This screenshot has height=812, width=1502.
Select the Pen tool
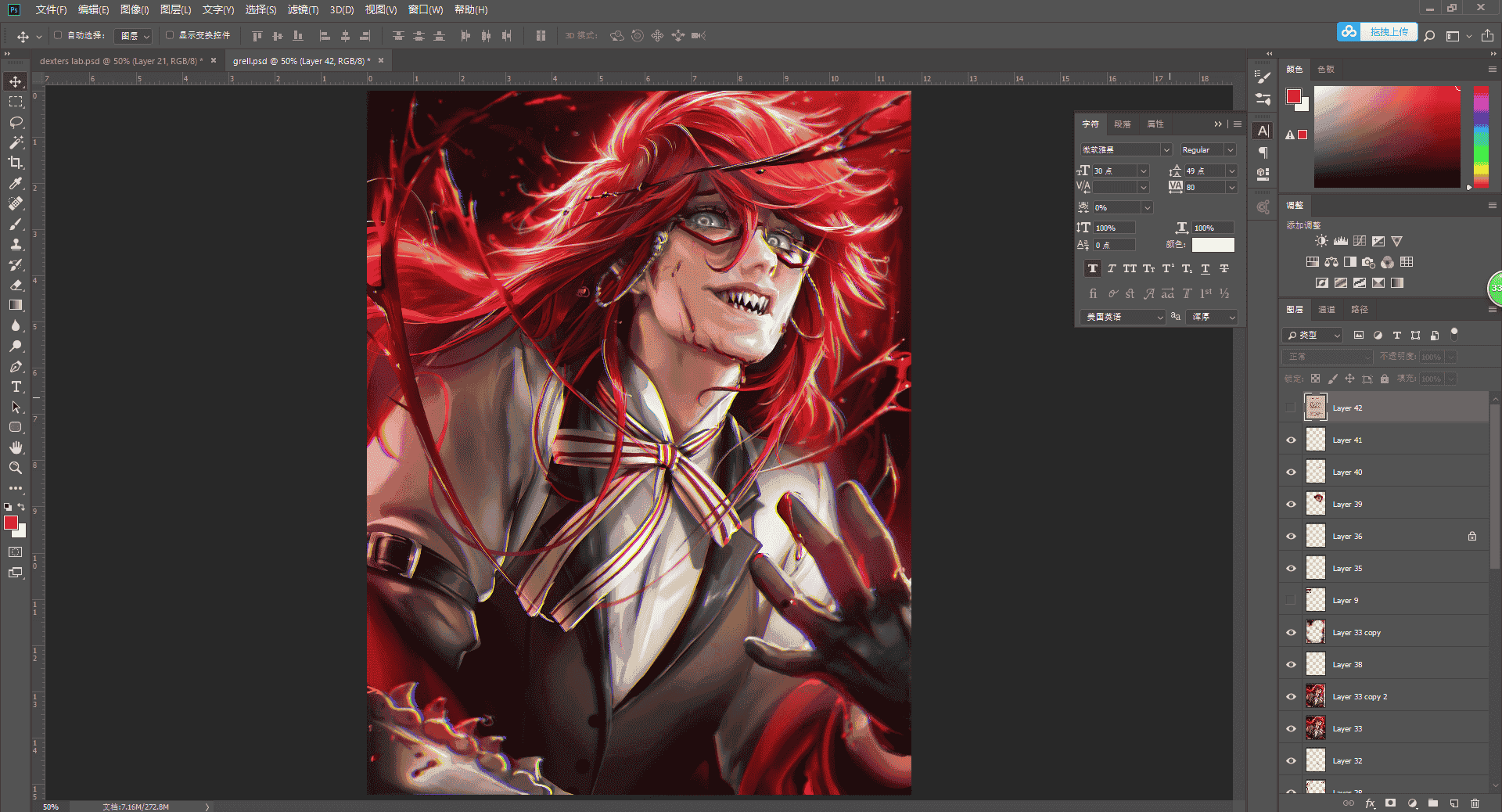[16, 366]
